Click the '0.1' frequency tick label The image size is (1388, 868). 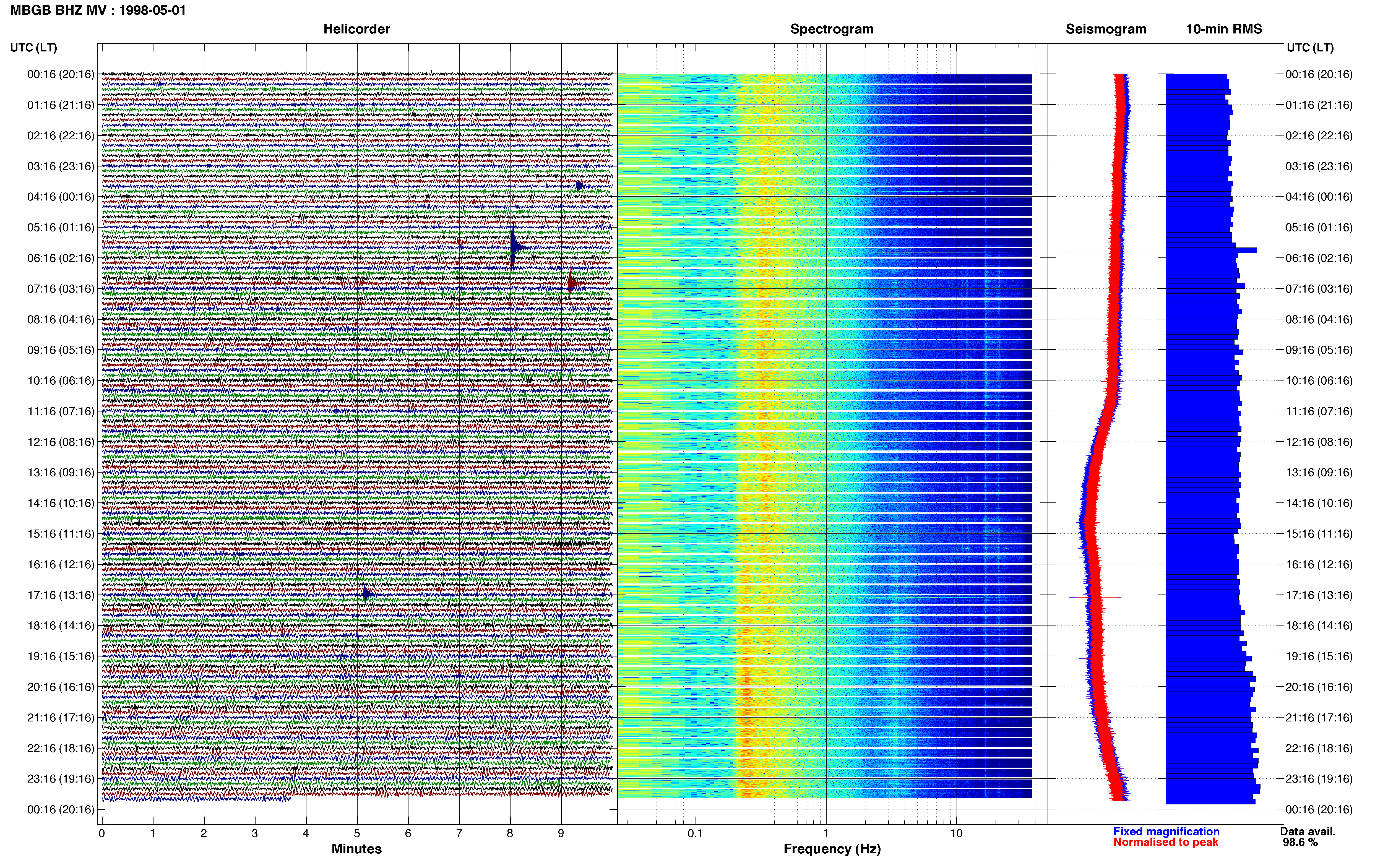click(x=695, y=833)
